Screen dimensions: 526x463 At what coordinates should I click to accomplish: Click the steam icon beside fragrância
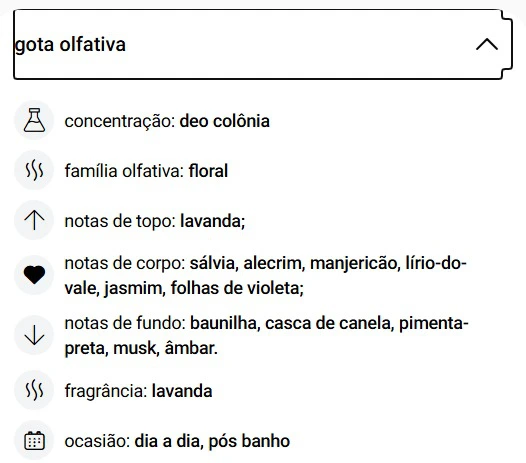pos(34,390)
